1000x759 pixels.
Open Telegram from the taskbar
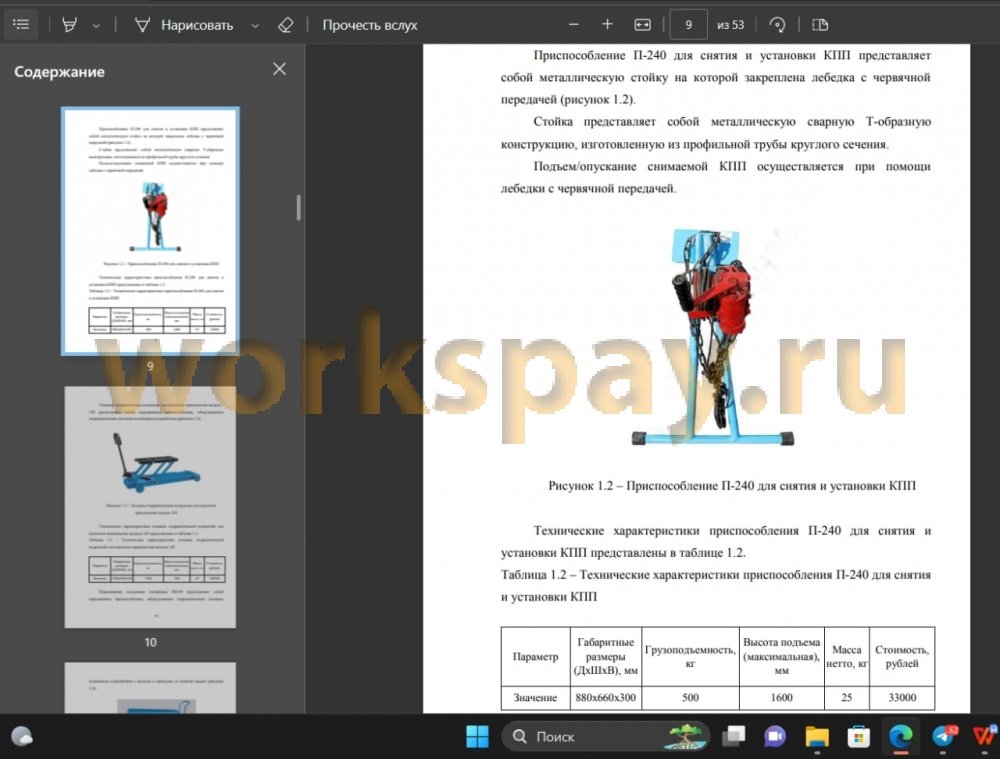944,736
